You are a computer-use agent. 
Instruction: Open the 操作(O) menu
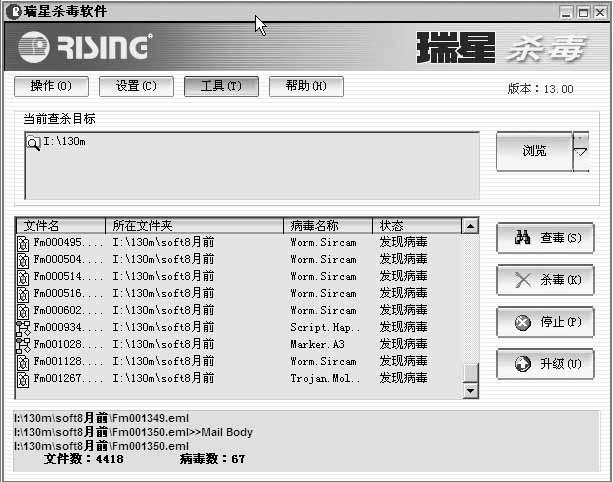[x=51, y=86]
